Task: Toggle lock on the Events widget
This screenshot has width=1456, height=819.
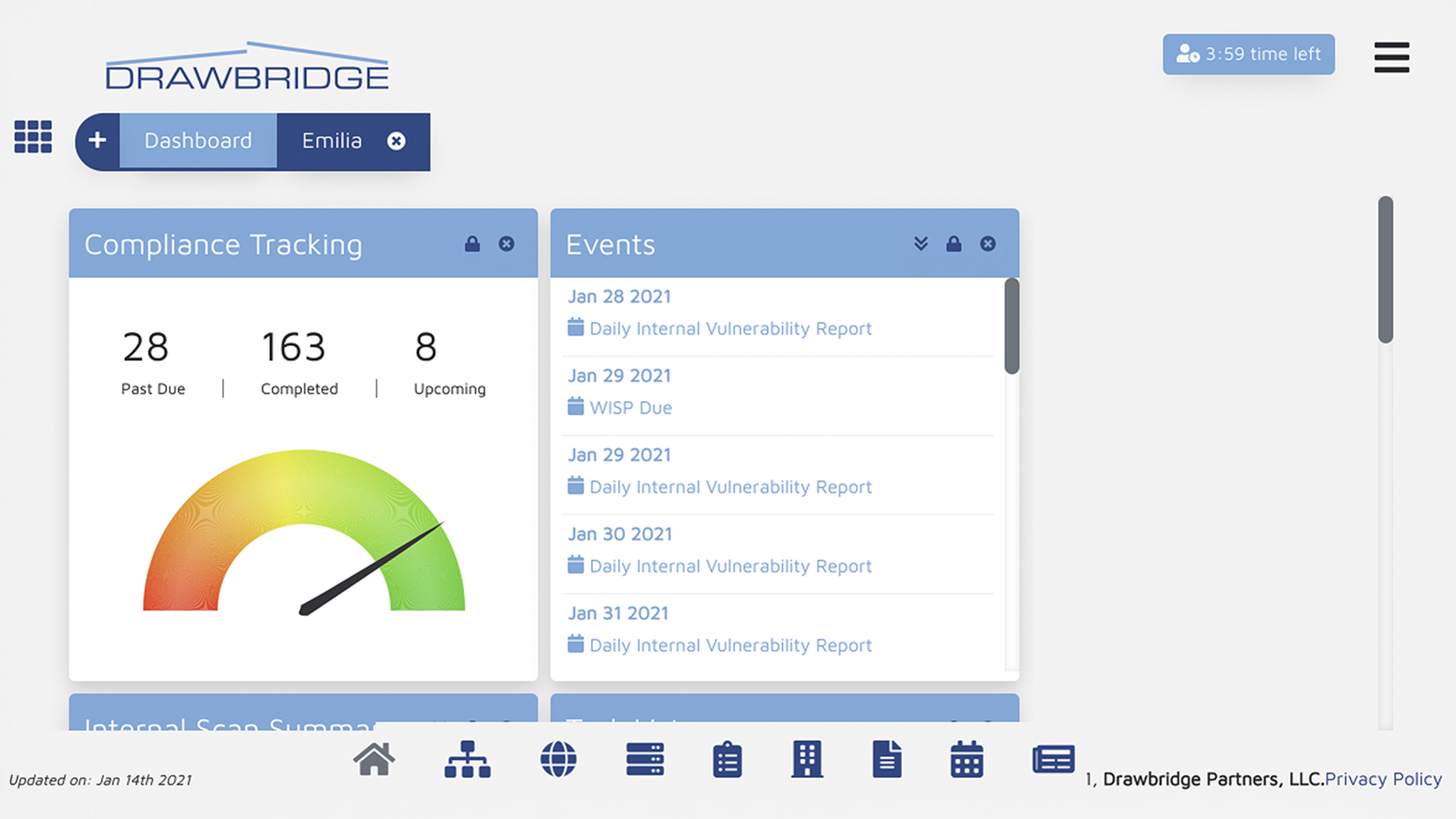Action: (954, 244)
